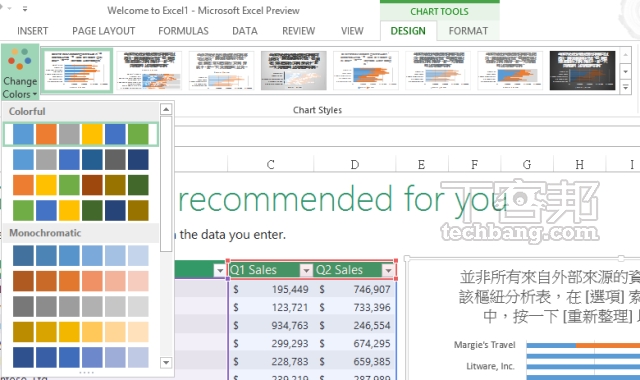Click color palette scroll up arrow
This screenshot has height=380, width=640.
coord(166,109)
